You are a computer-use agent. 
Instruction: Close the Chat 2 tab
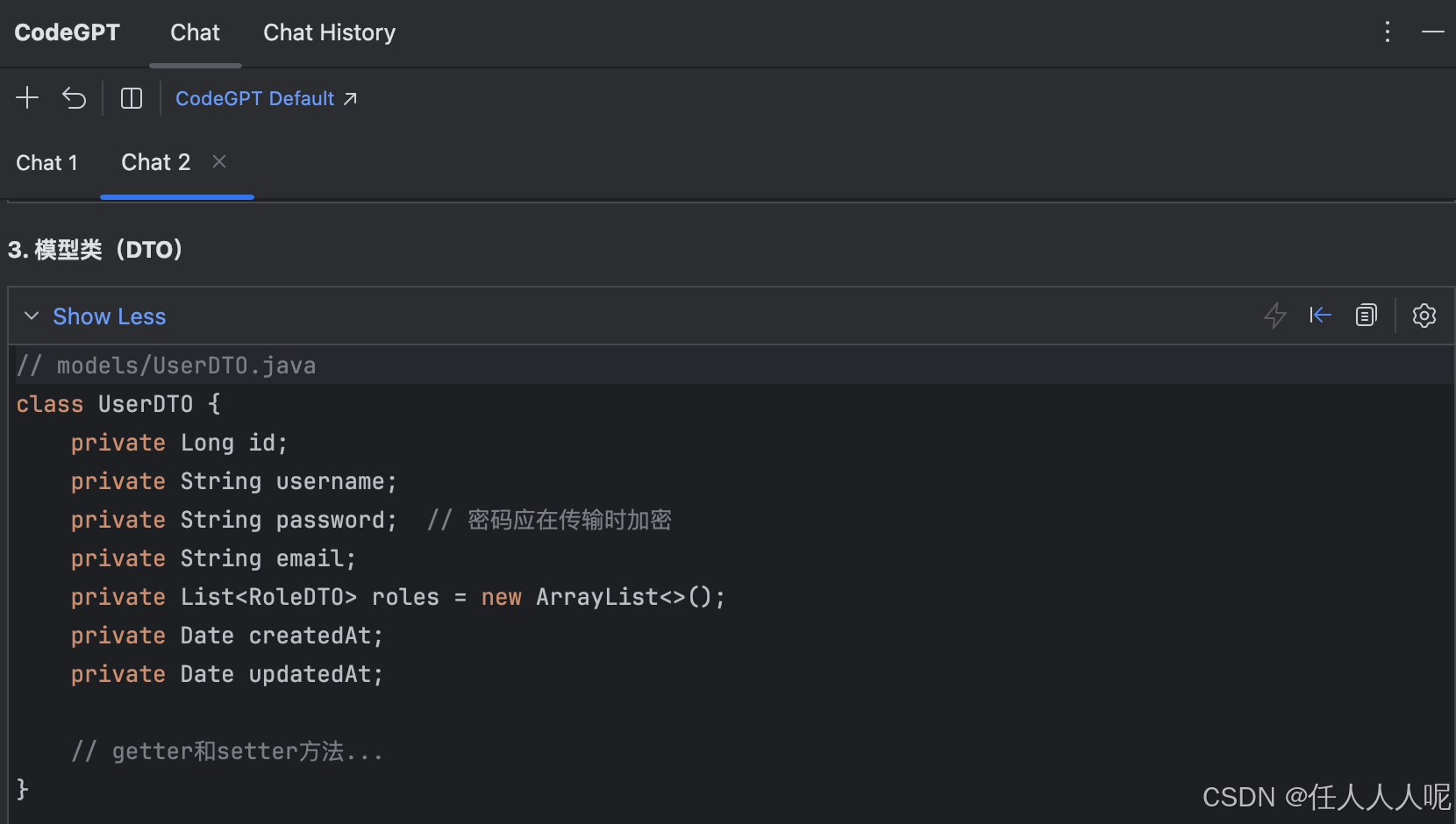219,161
